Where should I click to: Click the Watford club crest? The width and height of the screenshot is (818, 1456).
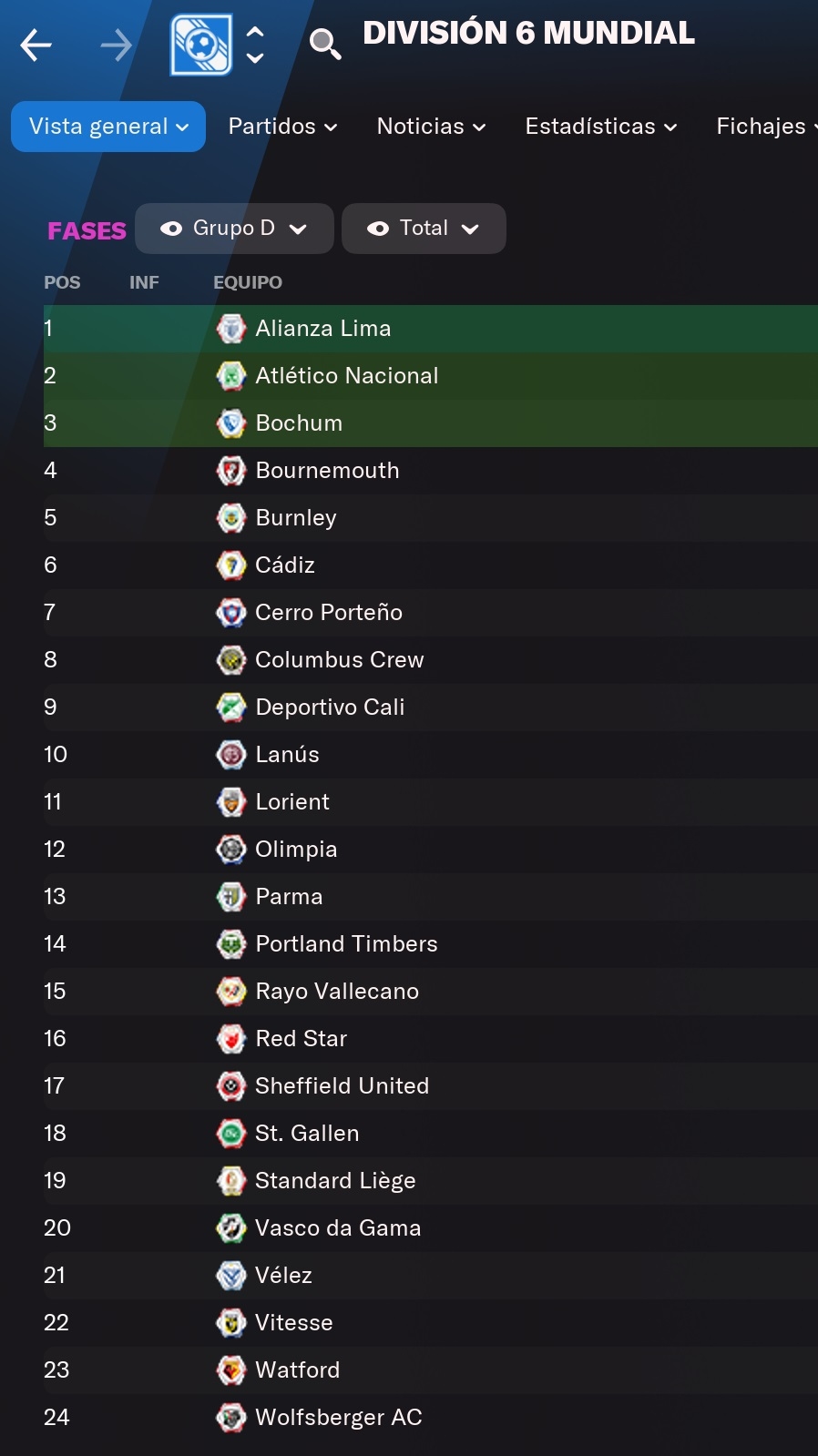pyautogui.click(x=231, y=1370)
